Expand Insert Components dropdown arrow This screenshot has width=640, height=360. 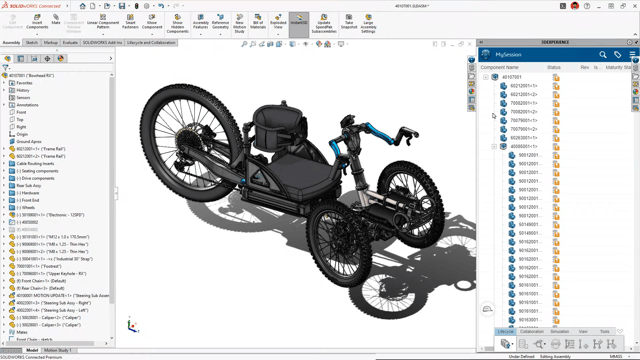tap(37, 34)
